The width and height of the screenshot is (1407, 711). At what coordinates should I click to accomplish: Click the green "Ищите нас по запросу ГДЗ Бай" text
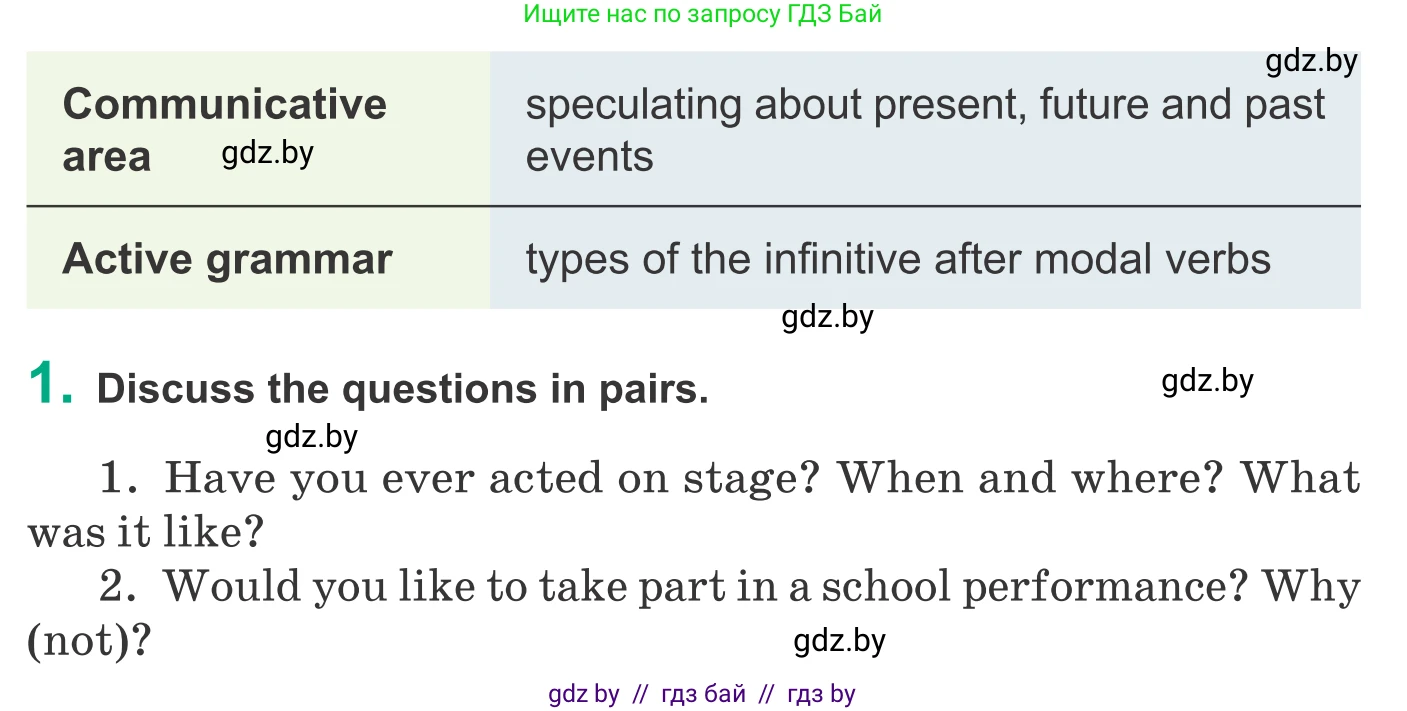click(702, 14)
